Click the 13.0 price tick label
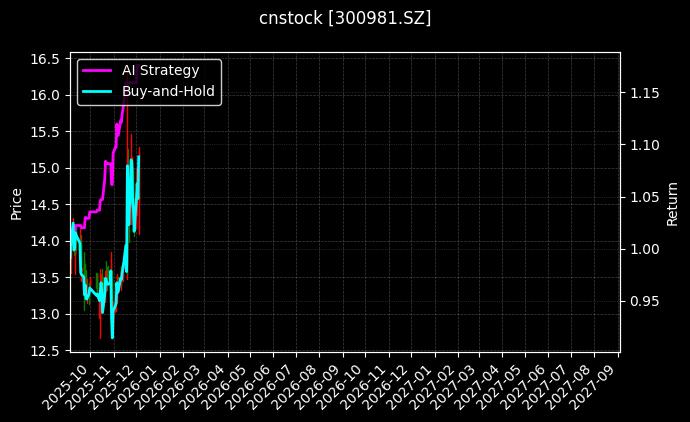 45,315
